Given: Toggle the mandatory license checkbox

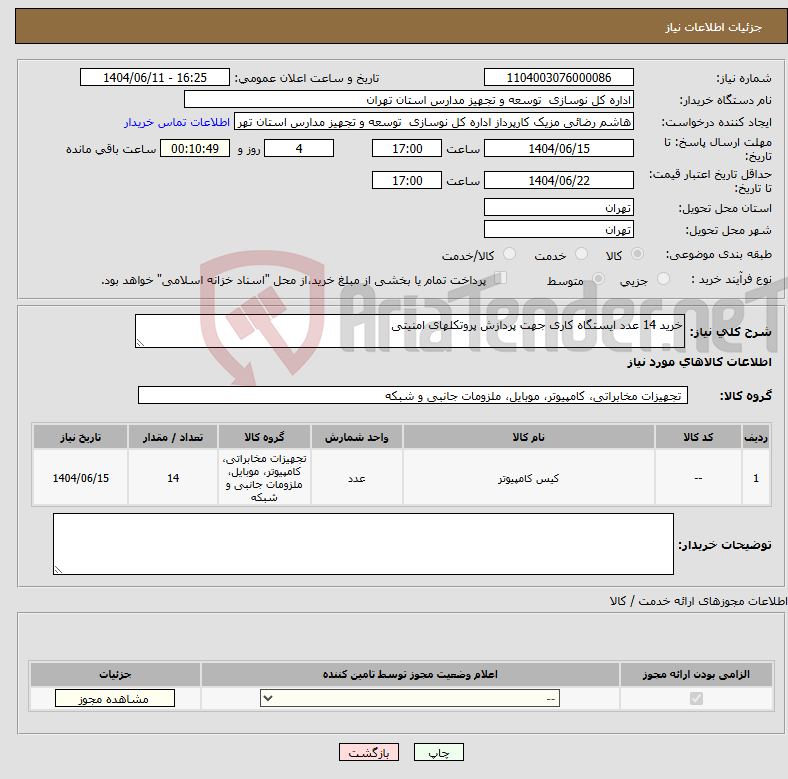Looking at the screenshot, I should (696, 698).
